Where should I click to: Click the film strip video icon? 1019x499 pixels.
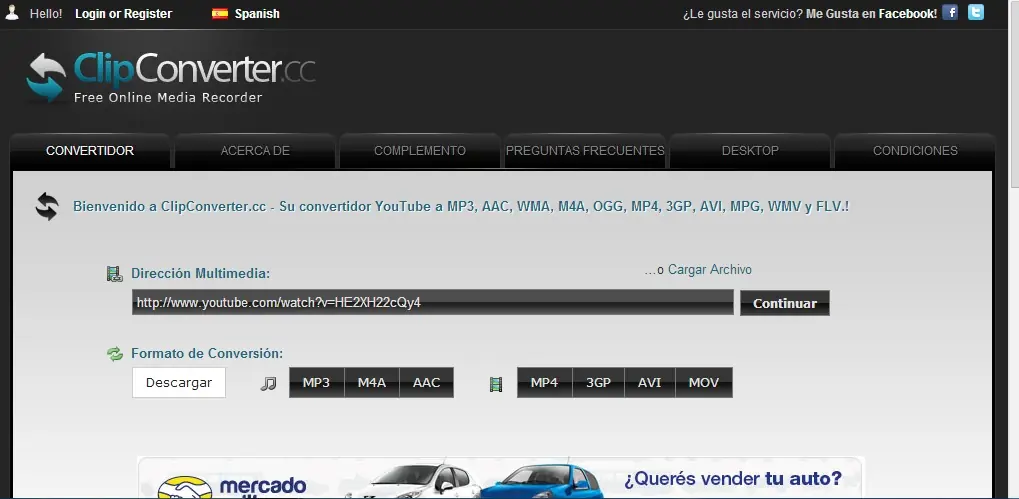pyautogui.click(x=496, y=384)
